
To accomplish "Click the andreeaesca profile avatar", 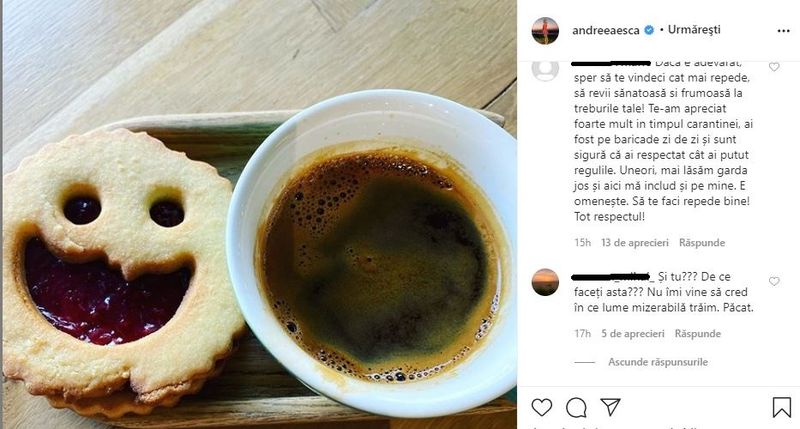I will (545, 31).
